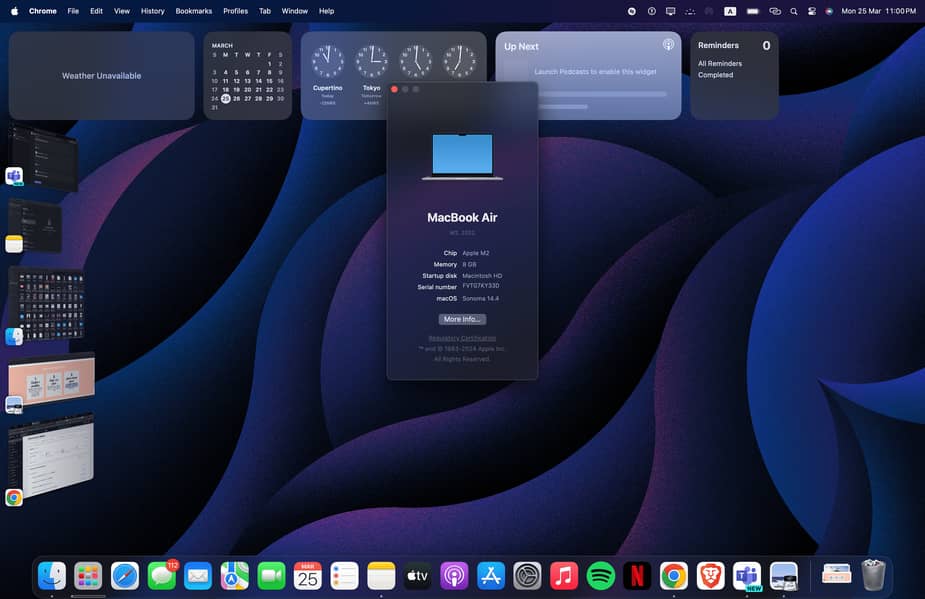The width and height of the screenshot is (925, 599).
Task: Open the Apple menu
Action: [x=14, y=11]
